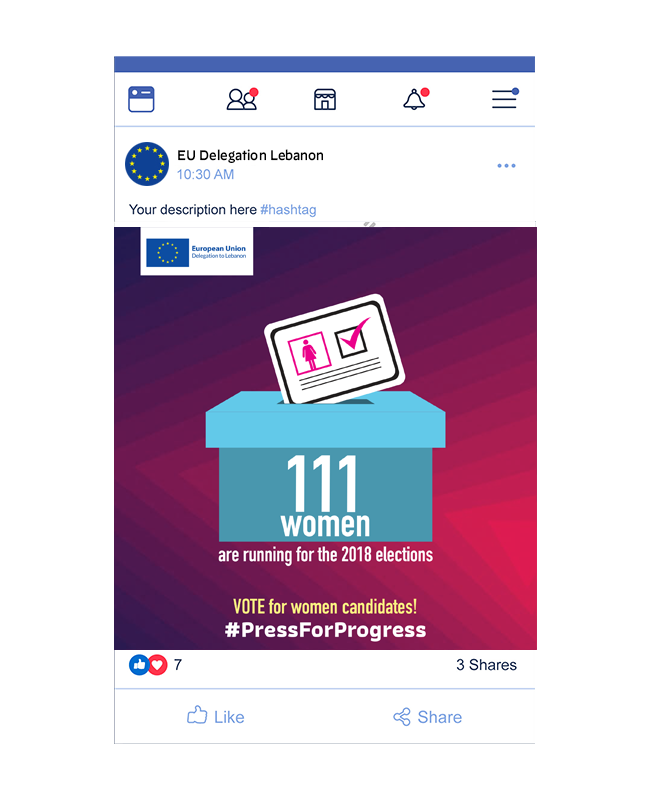Open the news feed icon

141,99
